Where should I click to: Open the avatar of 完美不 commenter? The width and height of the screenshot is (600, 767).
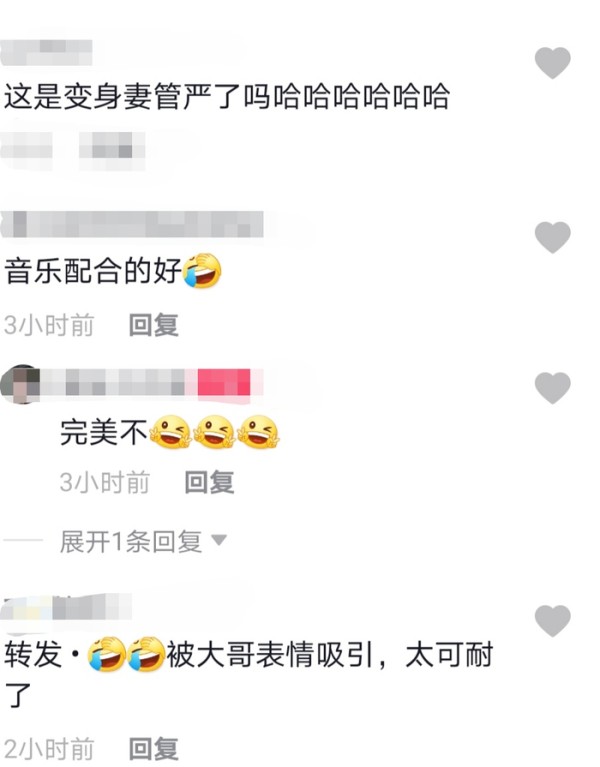click(x=21, y=384)
